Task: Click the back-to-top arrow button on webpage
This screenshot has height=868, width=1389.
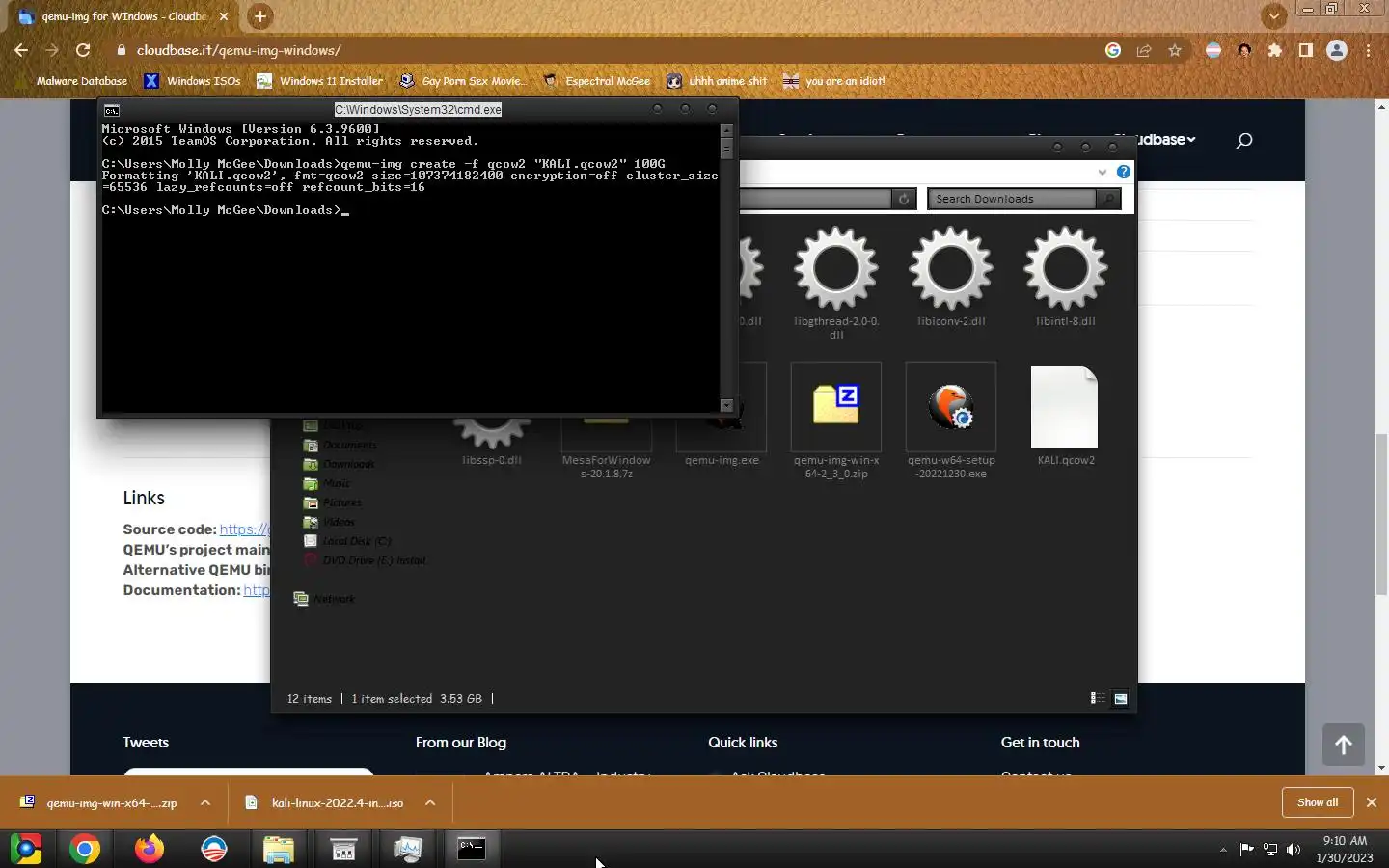Action: tap(1343, 745)
